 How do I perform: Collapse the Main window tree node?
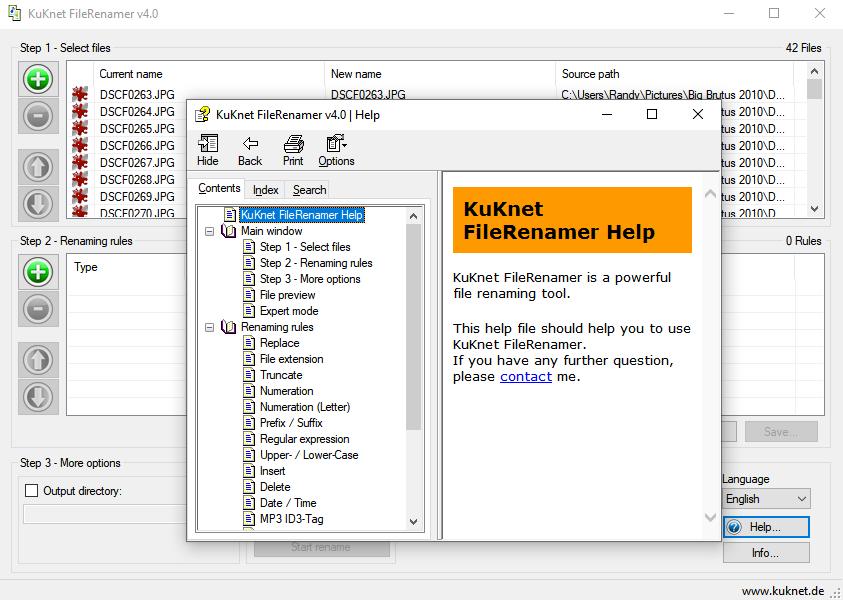(209, 231)
